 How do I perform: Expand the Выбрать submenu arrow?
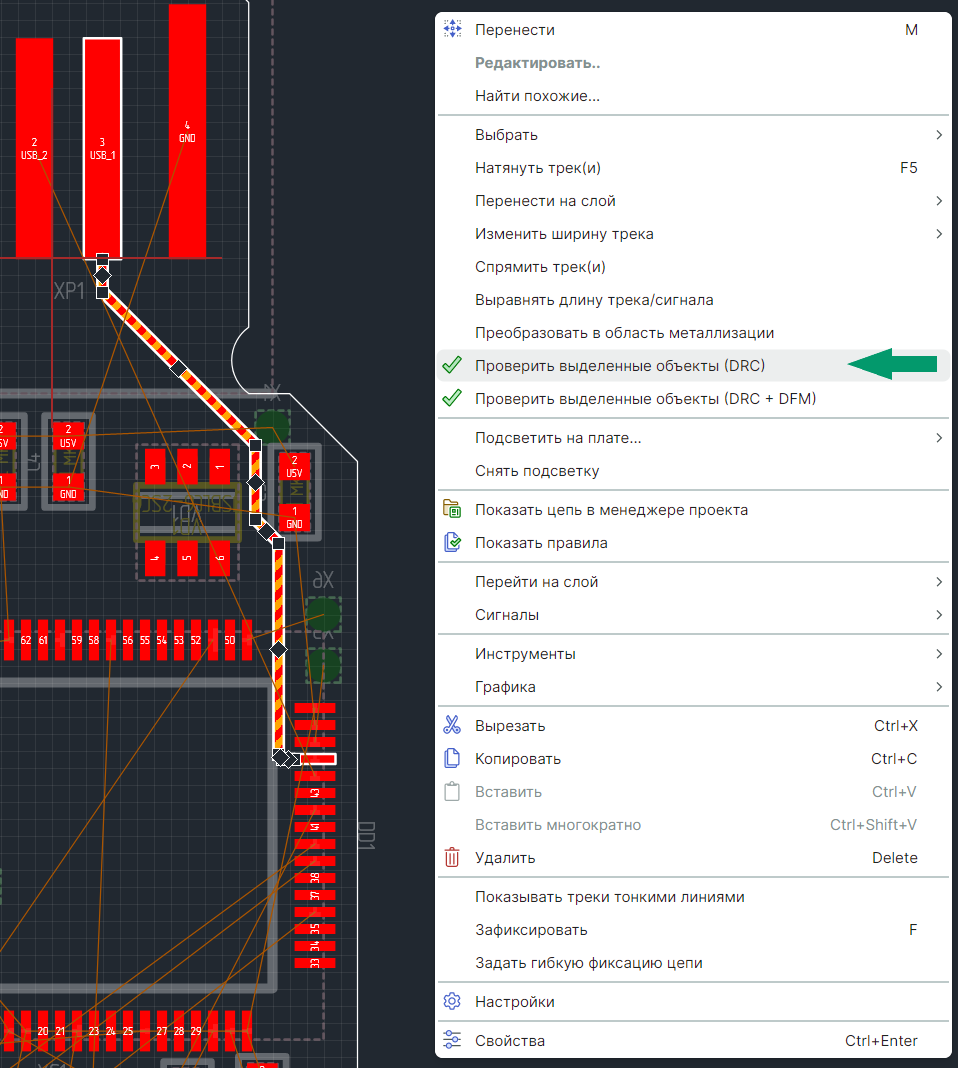point(938,135)
